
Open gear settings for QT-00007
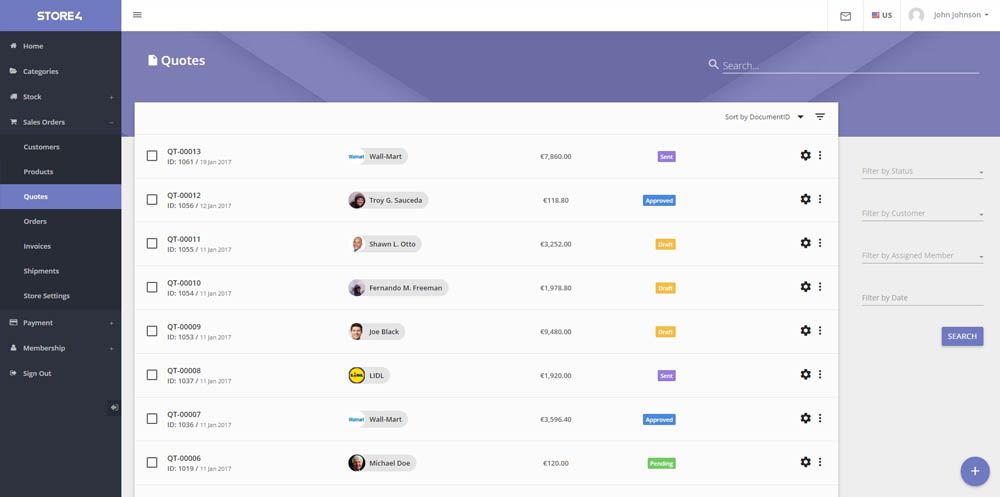pyautogui.click(x=805, y=419)
